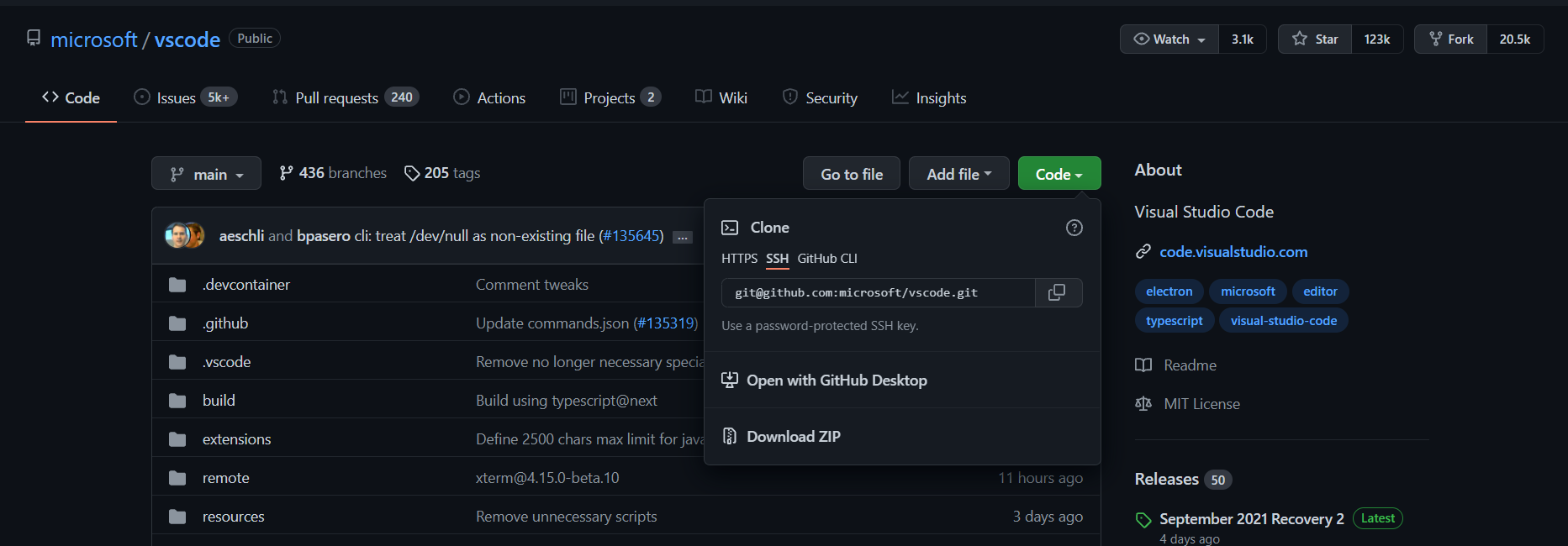
Task: Open the Add file dropdown
Action: [x=959, y=174]
